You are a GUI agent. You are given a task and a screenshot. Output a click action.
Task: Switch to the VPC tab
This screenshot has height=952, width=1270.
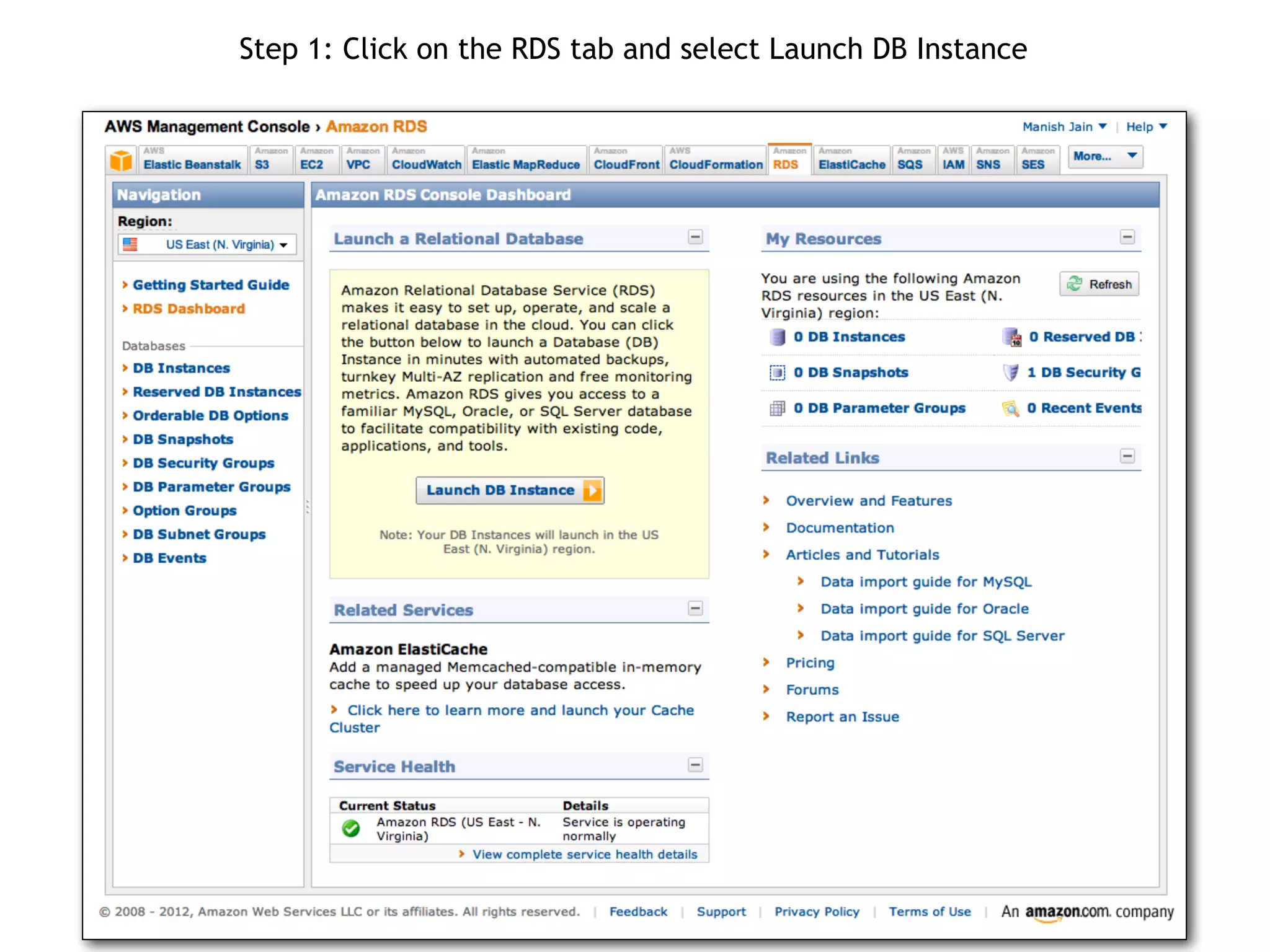pyautogui.click(x=362, y=159)
